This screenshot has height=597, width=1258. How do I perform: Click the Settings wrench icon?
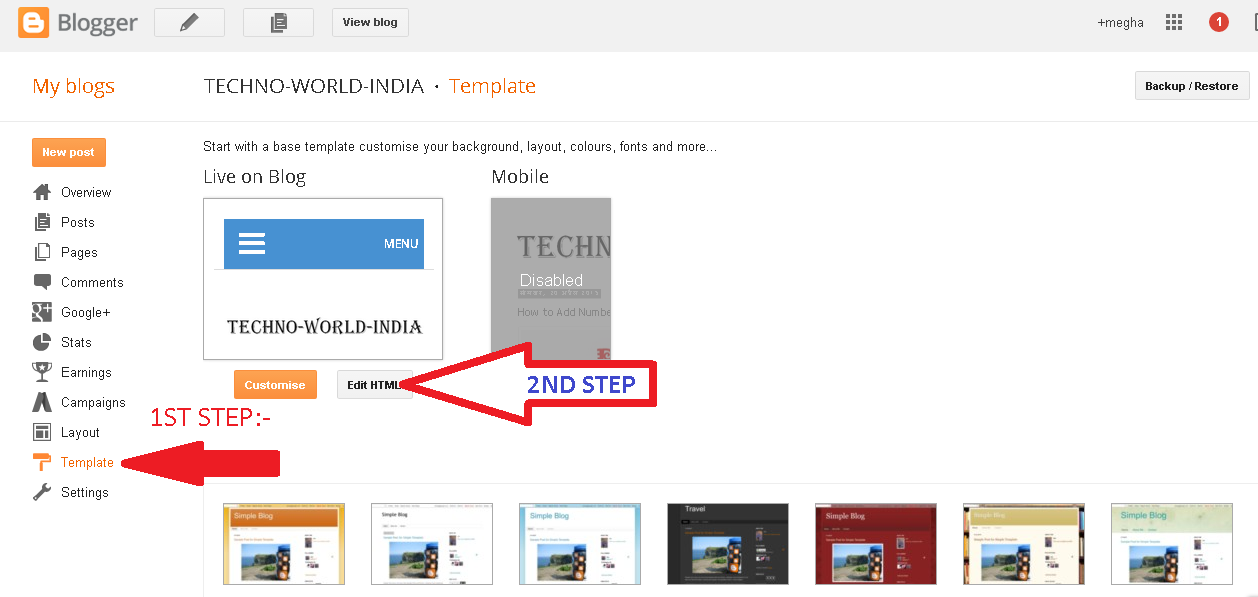pos(42,492)
